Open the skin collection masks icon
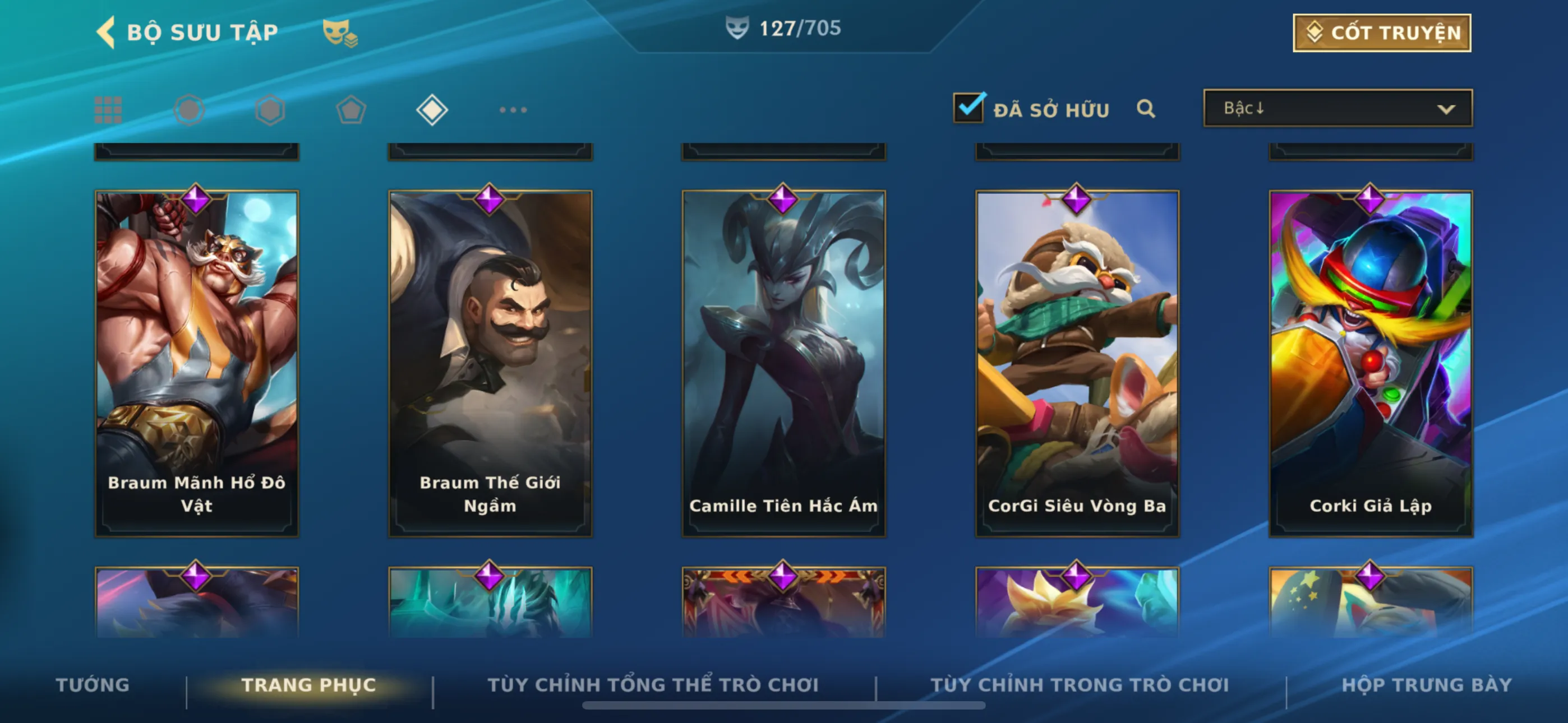This screenshot has height=723, width=1568. pyautogui.click(x=340, y=33)
